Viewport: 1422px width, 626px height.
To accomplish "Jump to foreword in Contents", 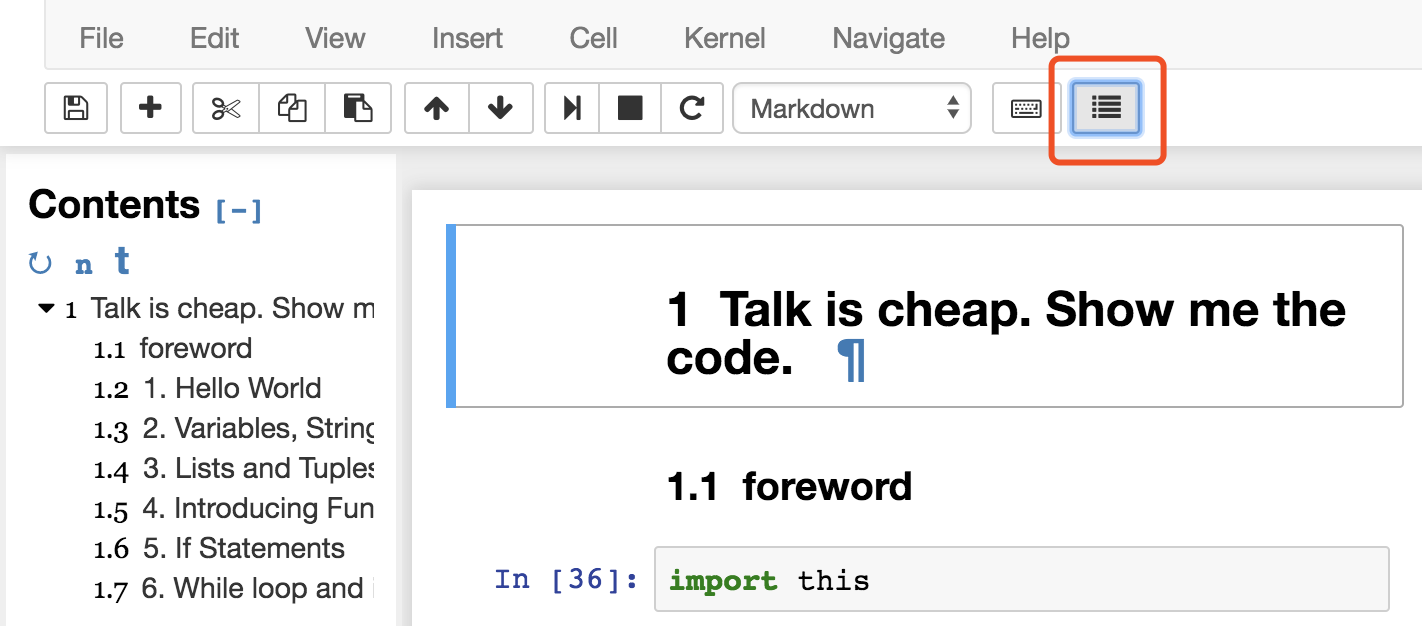I will 196,348.
